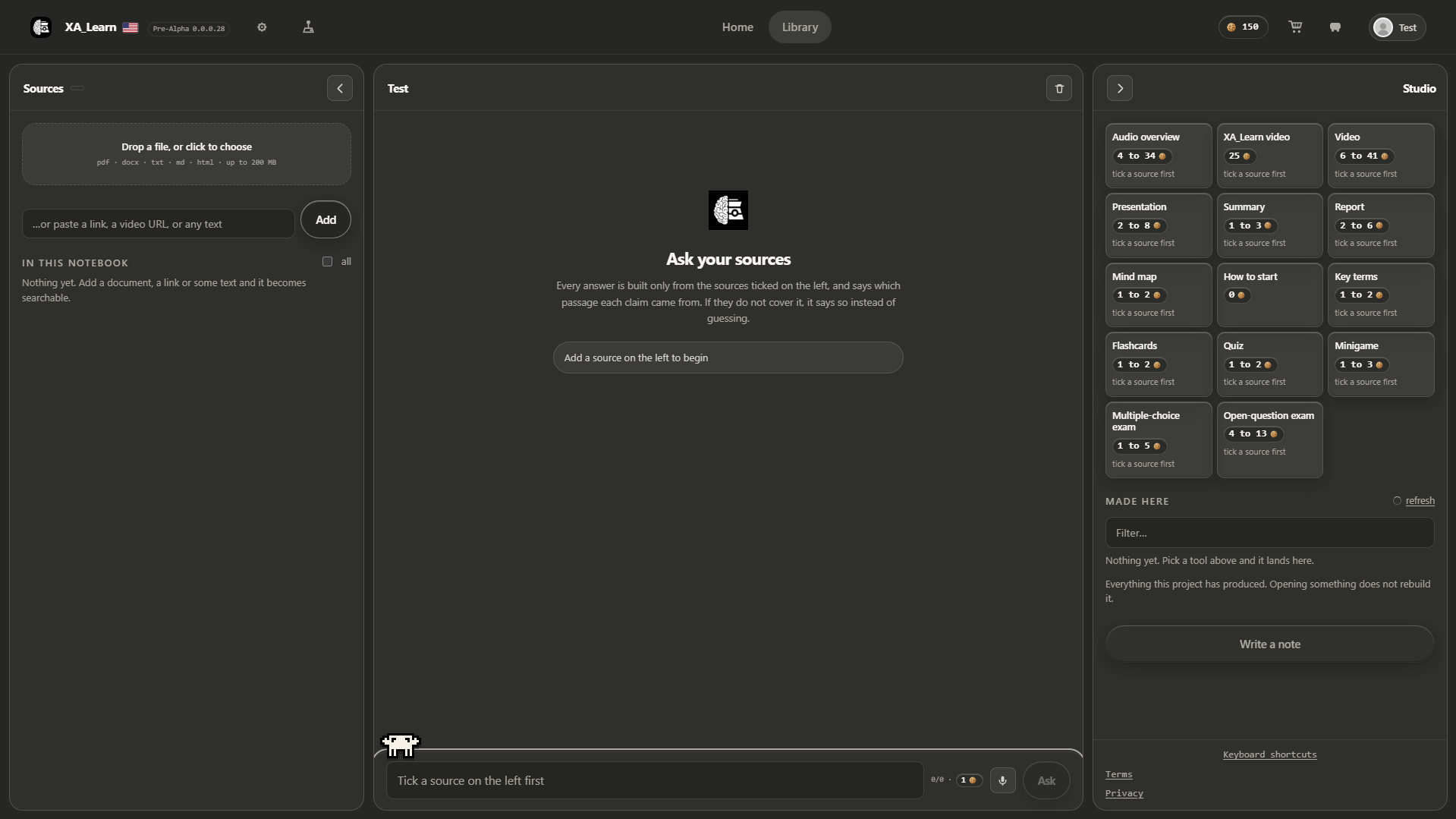Tick the 'all' sources checkbox

tap(327, 261)
